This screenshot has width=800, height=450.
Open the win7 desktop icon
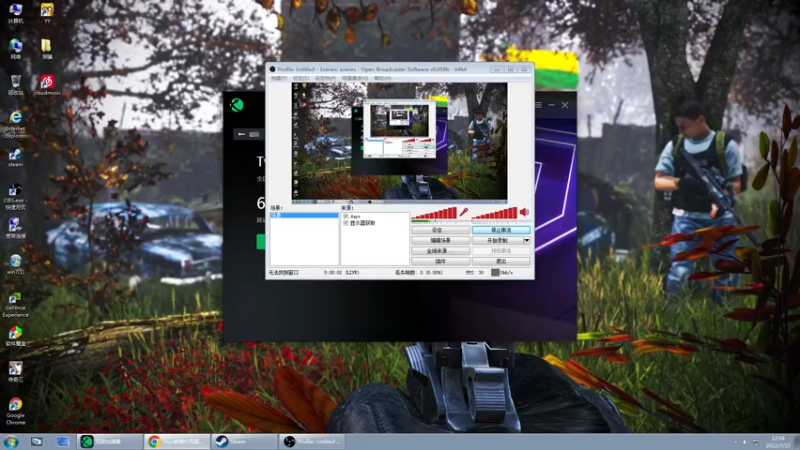[15, 264]
